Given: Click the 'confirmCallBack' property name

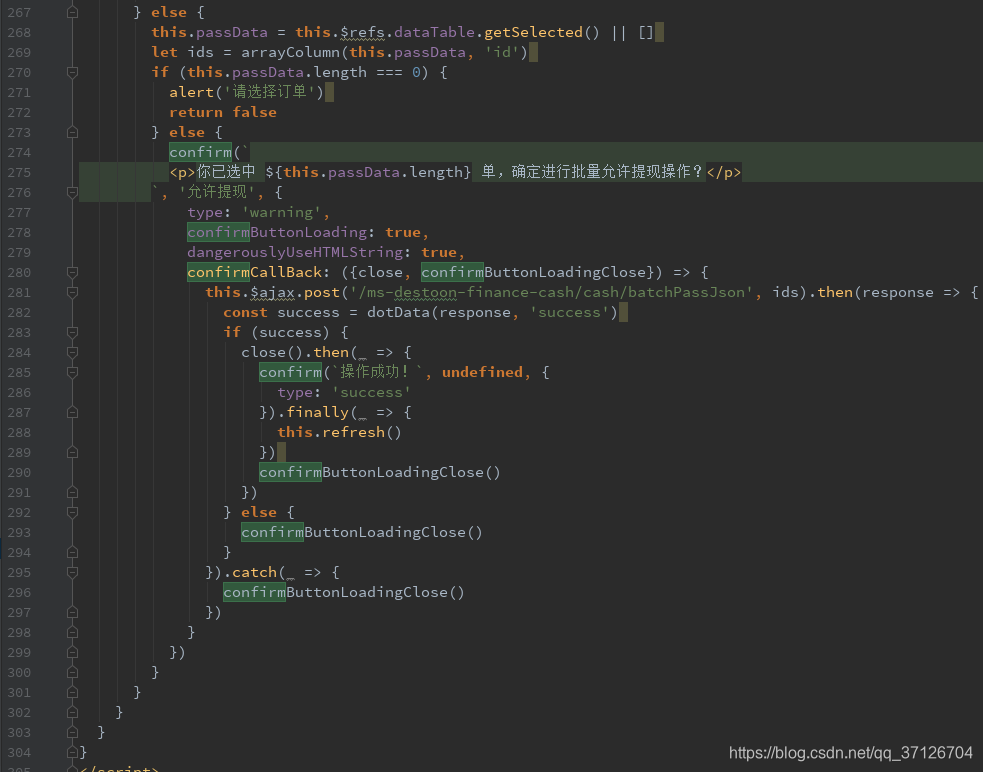Looking at the screenshot, I should click(255, 272).
